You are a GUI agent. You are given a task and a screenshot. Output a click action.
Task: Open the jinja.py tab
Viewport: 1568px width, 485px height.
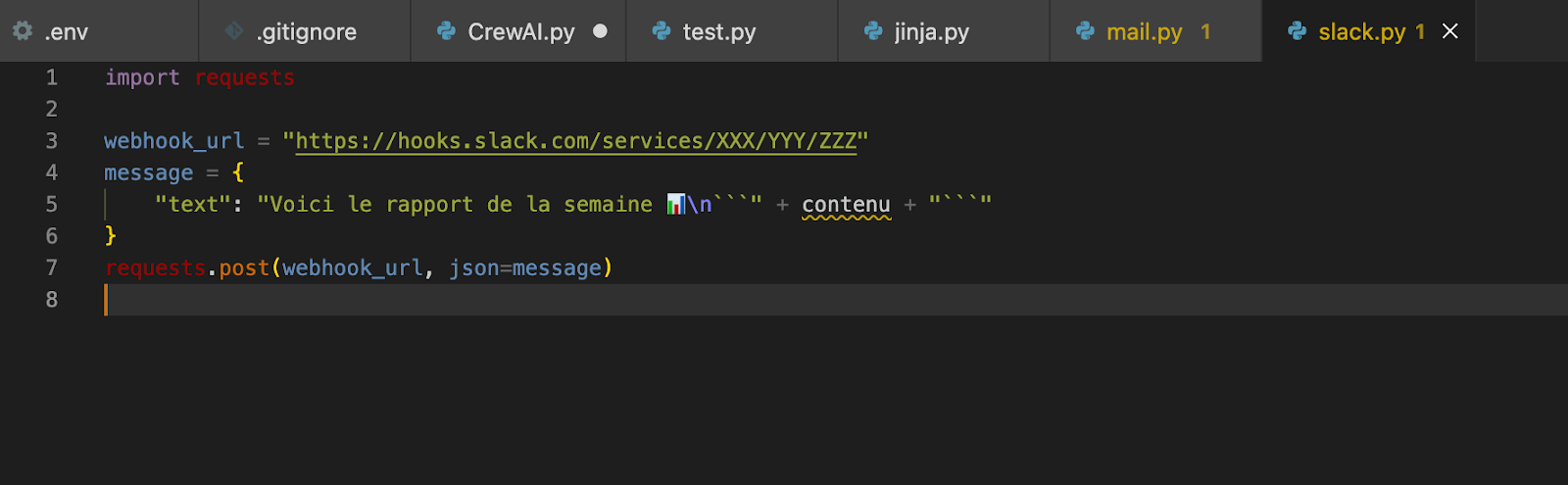pos(944,31)
